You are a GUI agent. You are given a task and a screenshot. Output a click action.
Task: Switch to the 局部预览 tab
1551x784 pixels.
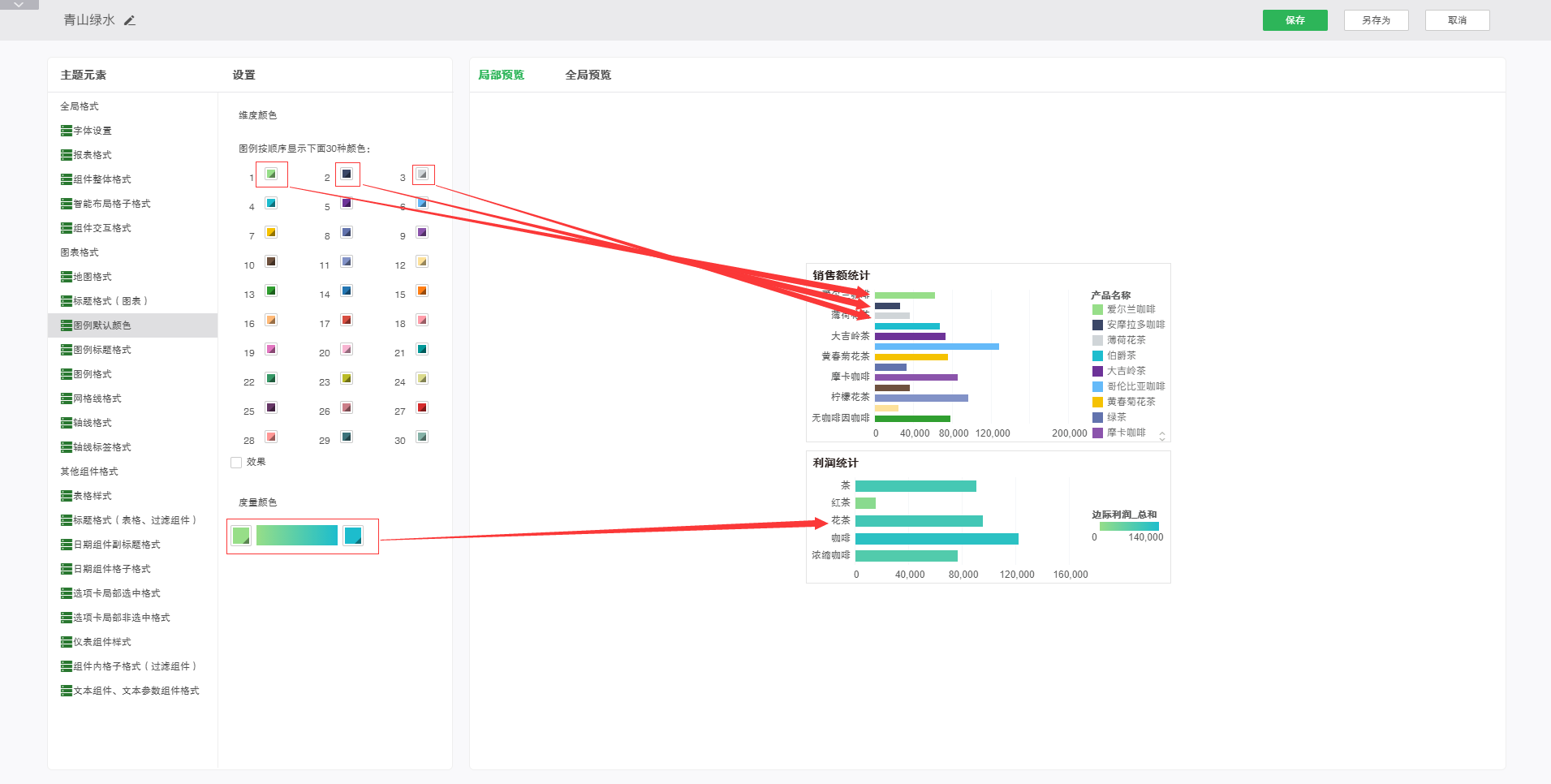click(501, 75)
